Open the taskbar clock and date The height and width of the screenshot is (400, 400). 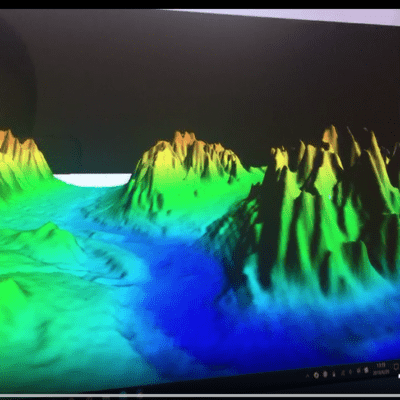[x=381, y=369]
